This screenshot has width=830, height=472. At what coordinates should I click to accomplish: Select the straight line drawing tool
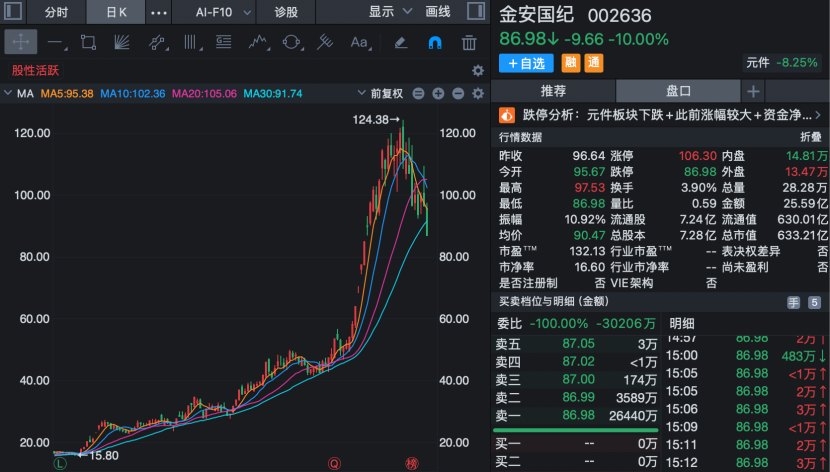(56, 42)
